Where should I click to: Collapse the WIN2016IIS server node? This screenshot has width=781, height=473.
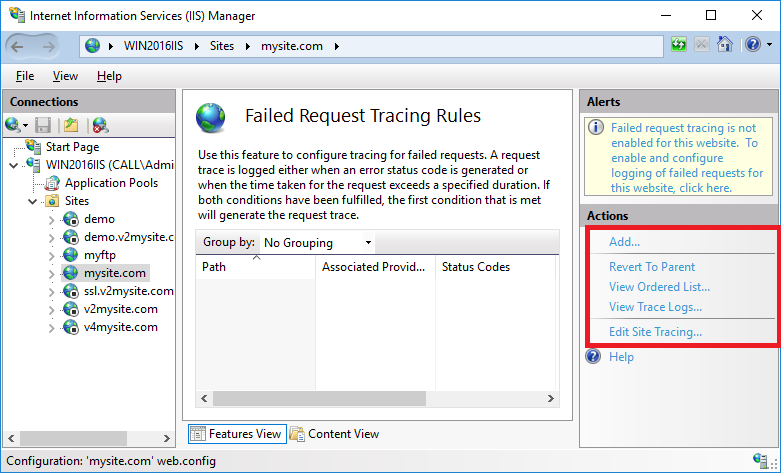pyautogui.click(x=14, y=165)
